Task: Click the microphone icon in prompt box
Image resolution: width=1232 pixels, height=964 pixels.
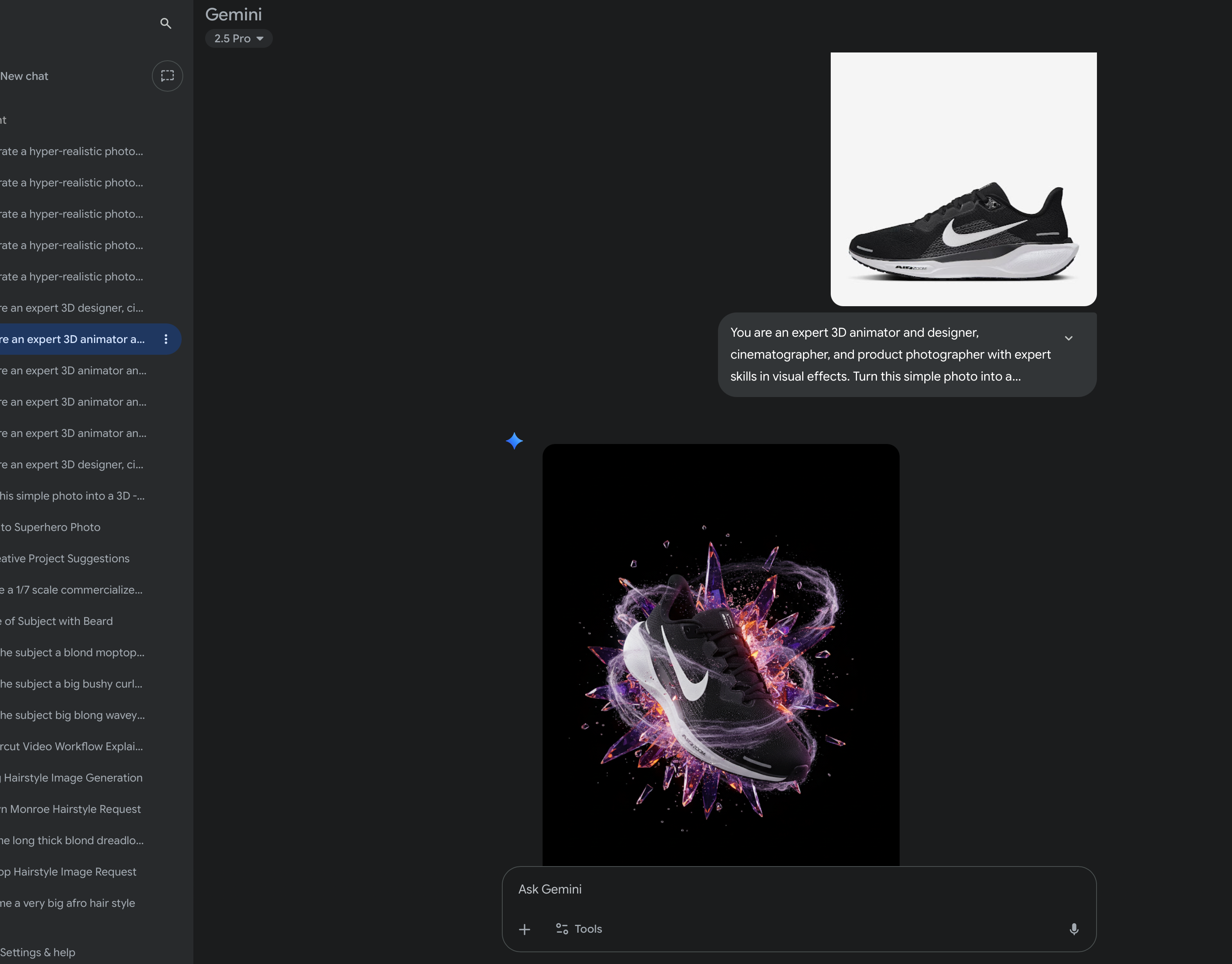Action: (x=1073, y=929)
